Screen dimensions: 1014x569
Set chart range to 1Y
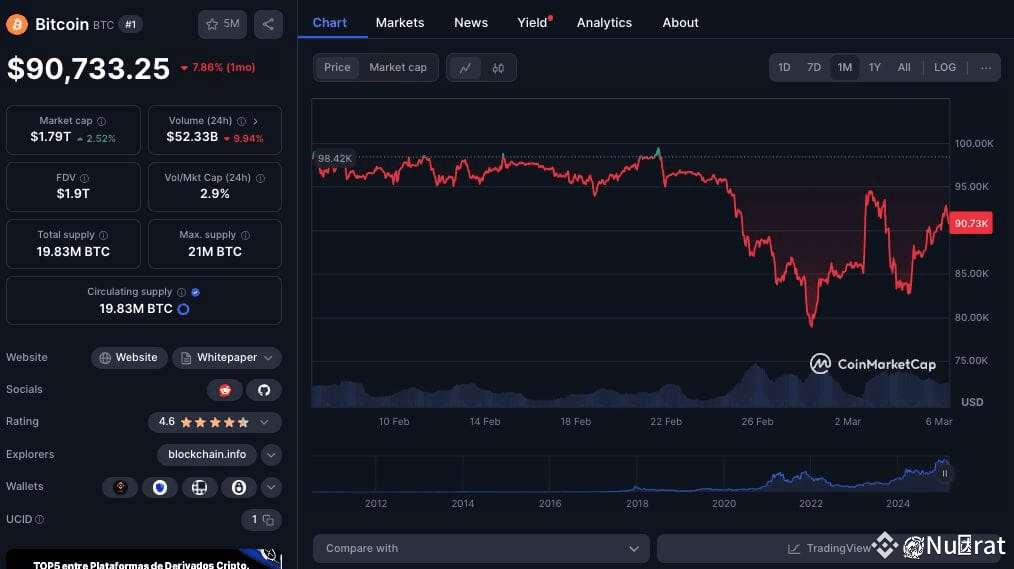click(x=874, y=67)
